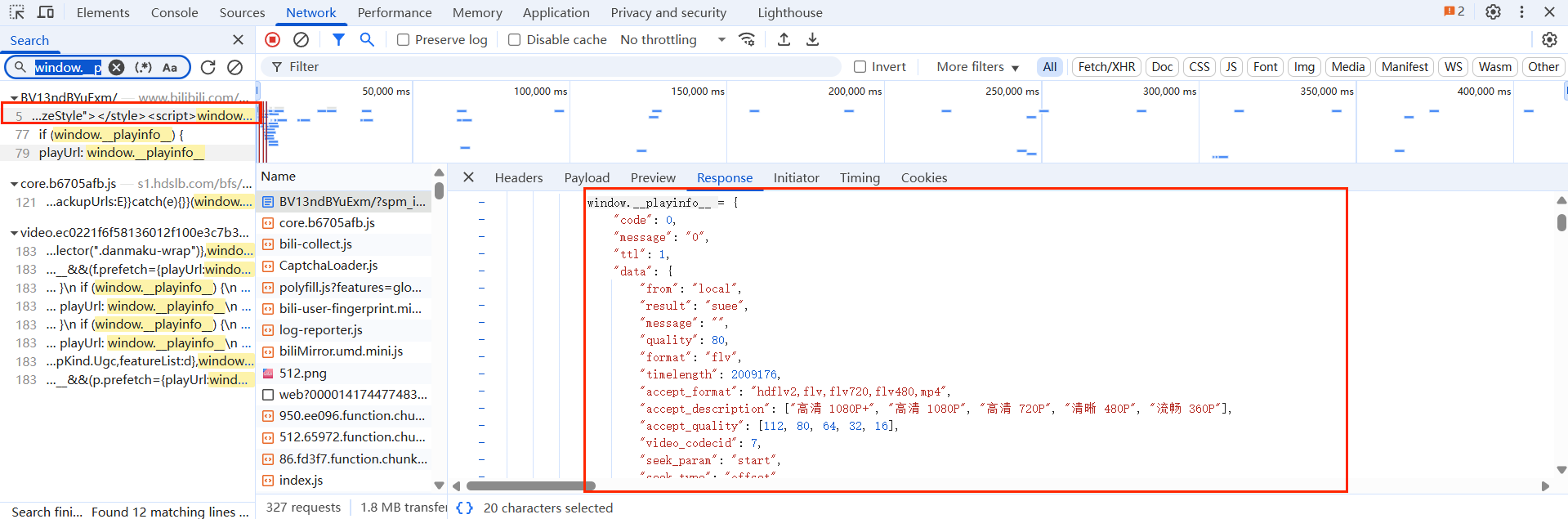Screen dimensions: 1568x519
Task: Stop recording network log
Action: 273,39
